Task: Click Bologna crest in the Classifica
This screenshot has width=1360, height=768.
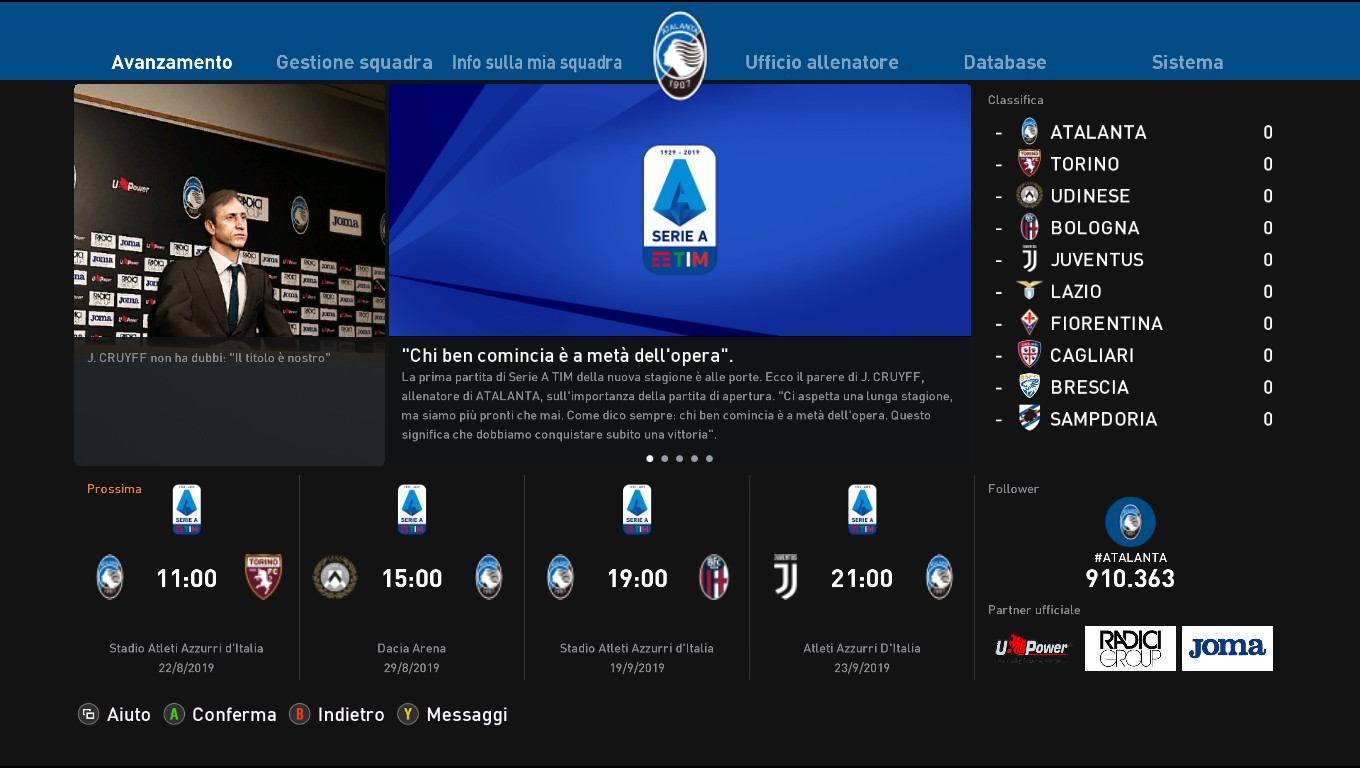Action: coord(1029,227)
